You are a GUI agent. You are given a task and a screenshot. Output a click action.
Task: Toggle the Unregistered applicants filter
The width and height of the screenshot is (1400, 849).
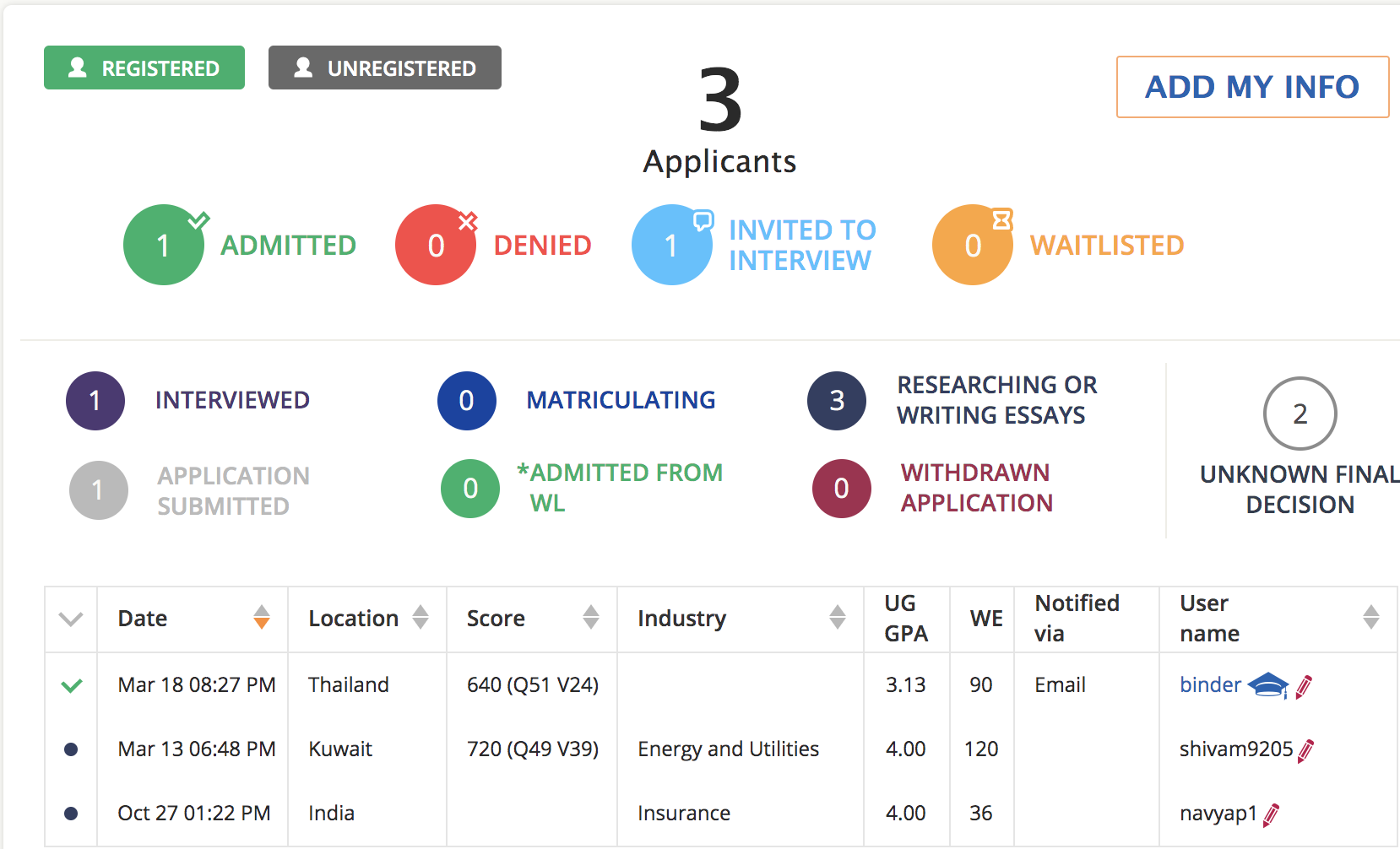point(385,68)
